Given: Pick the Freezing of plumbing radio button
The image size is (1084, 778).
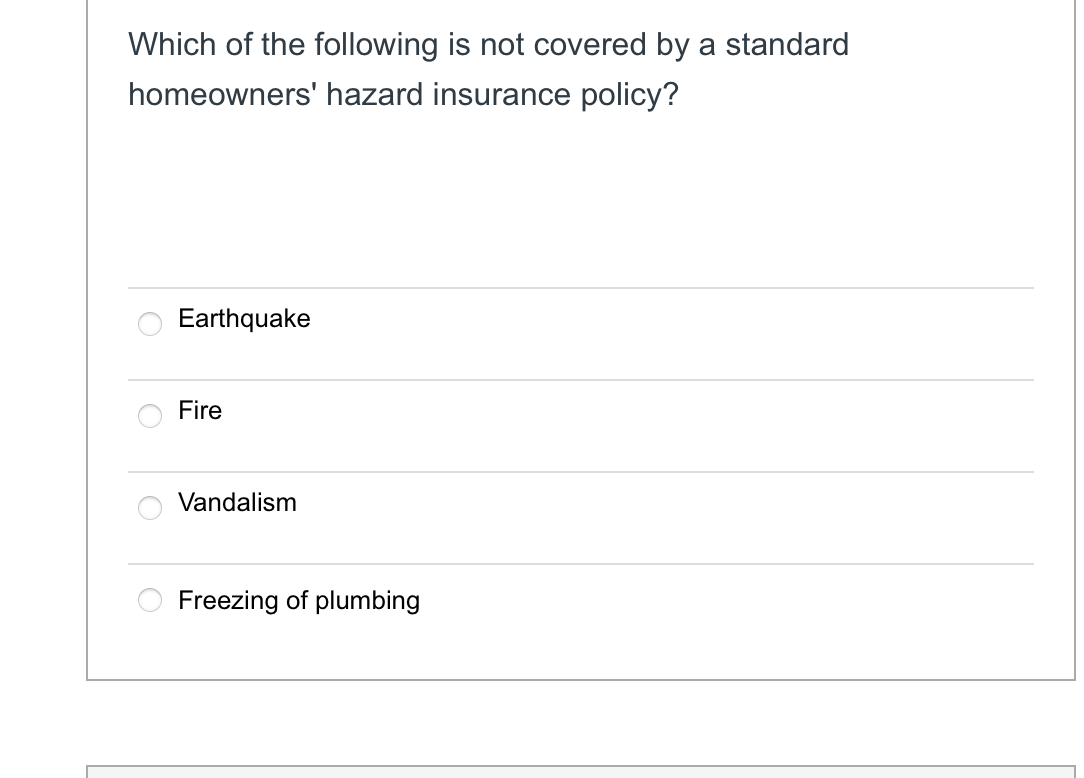Looking at the screenshot, I should [150, 600].
